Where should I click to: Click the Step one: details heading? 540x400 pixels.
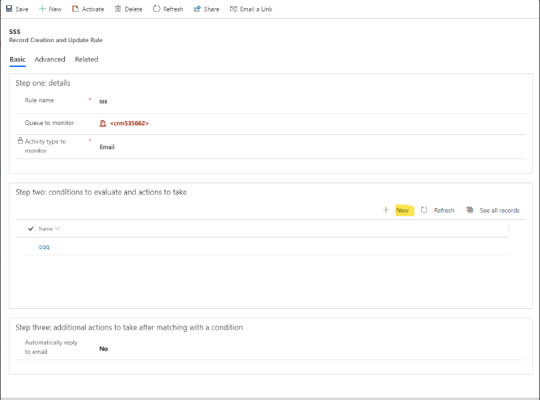[43, 83]
